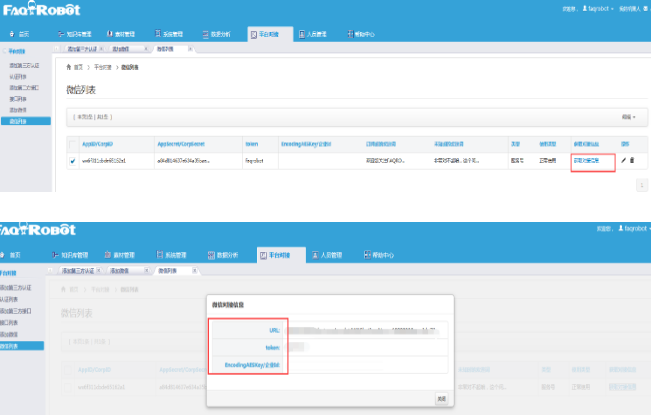Image resolution: width=651 pixels, height=415 pixels.
Task: Click 平台对接 breadcrumb link in upper screenshot
Action: click(103, 67)
